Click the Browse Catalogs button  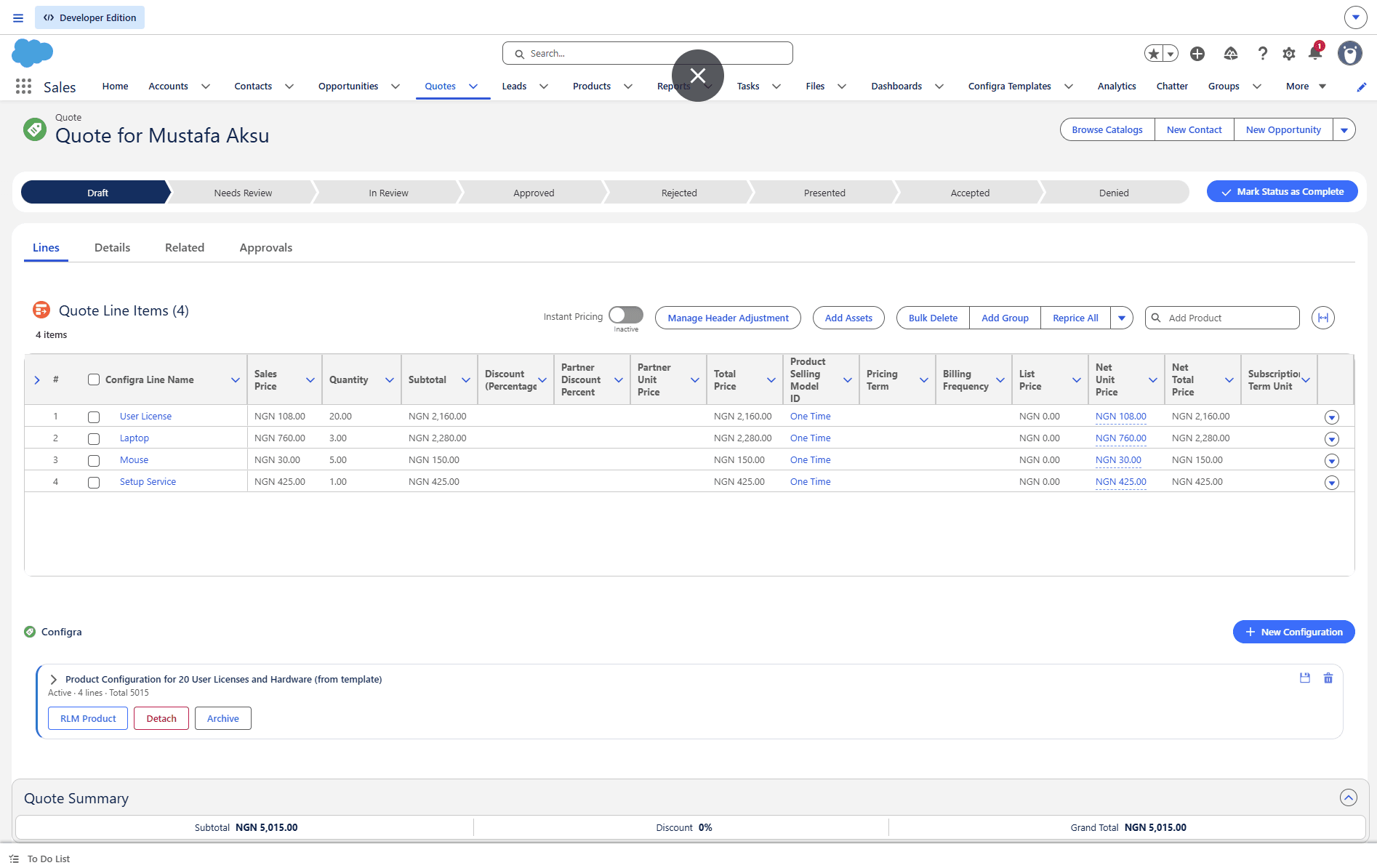point(1107,130)
